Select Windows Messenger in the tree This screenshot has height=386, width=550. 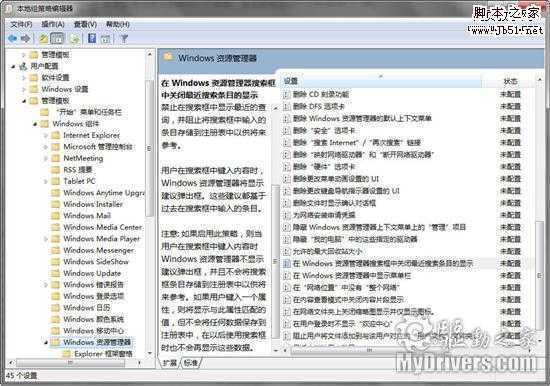tap(99, 251)
